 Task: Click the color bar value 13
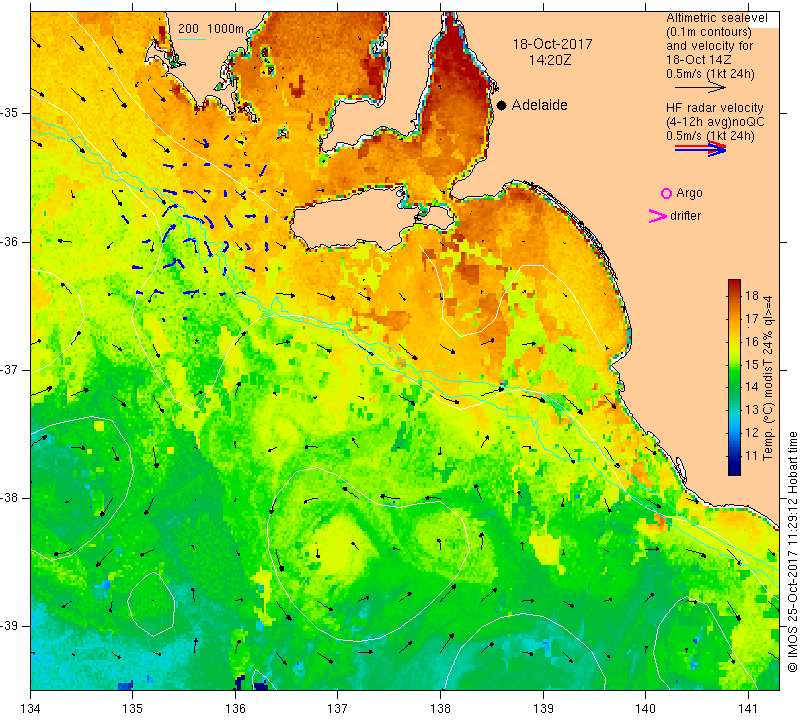click(x=752, y=410)
